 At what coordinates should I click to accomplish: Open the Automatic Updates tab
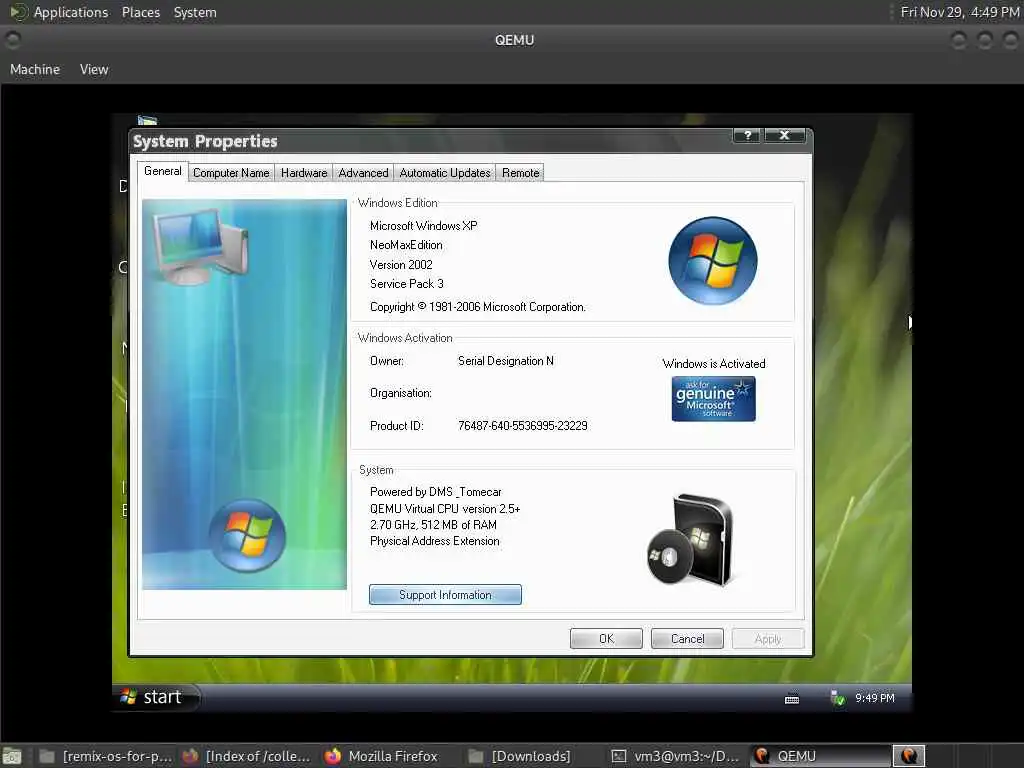pos(445,173)
